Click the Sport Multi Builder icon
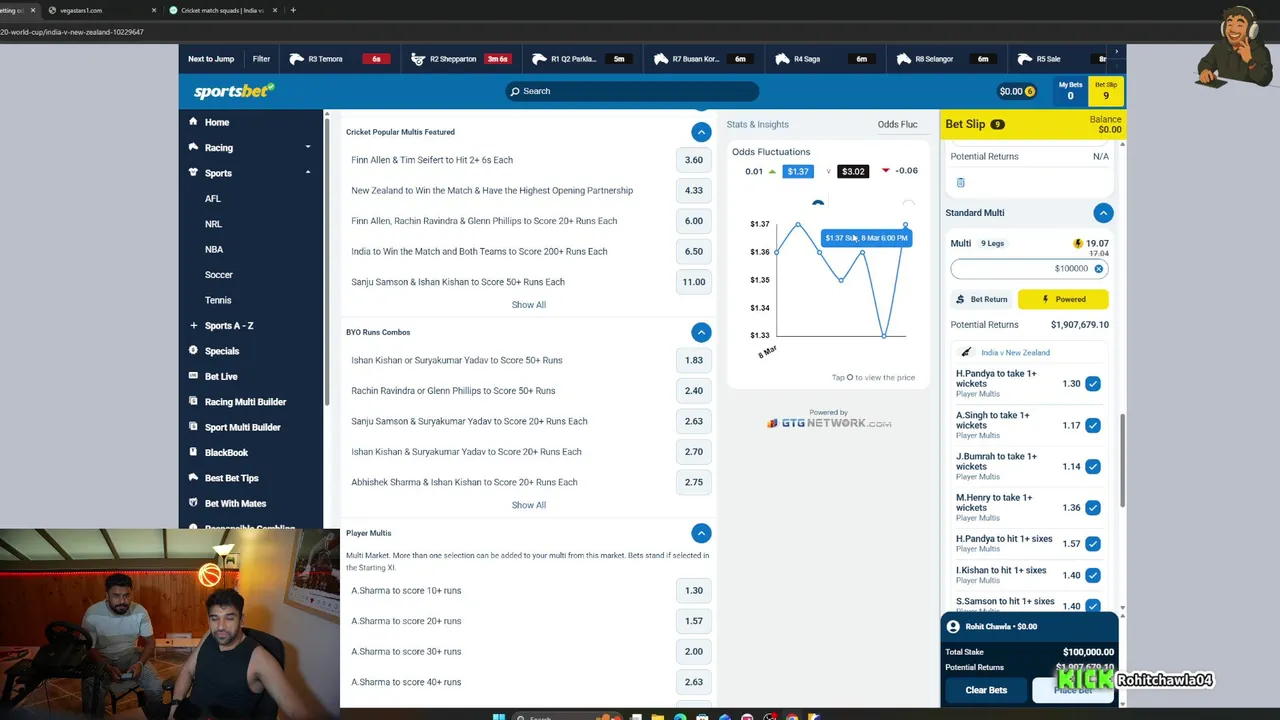Screen dimensions: 1280x720 coord(194,427)
